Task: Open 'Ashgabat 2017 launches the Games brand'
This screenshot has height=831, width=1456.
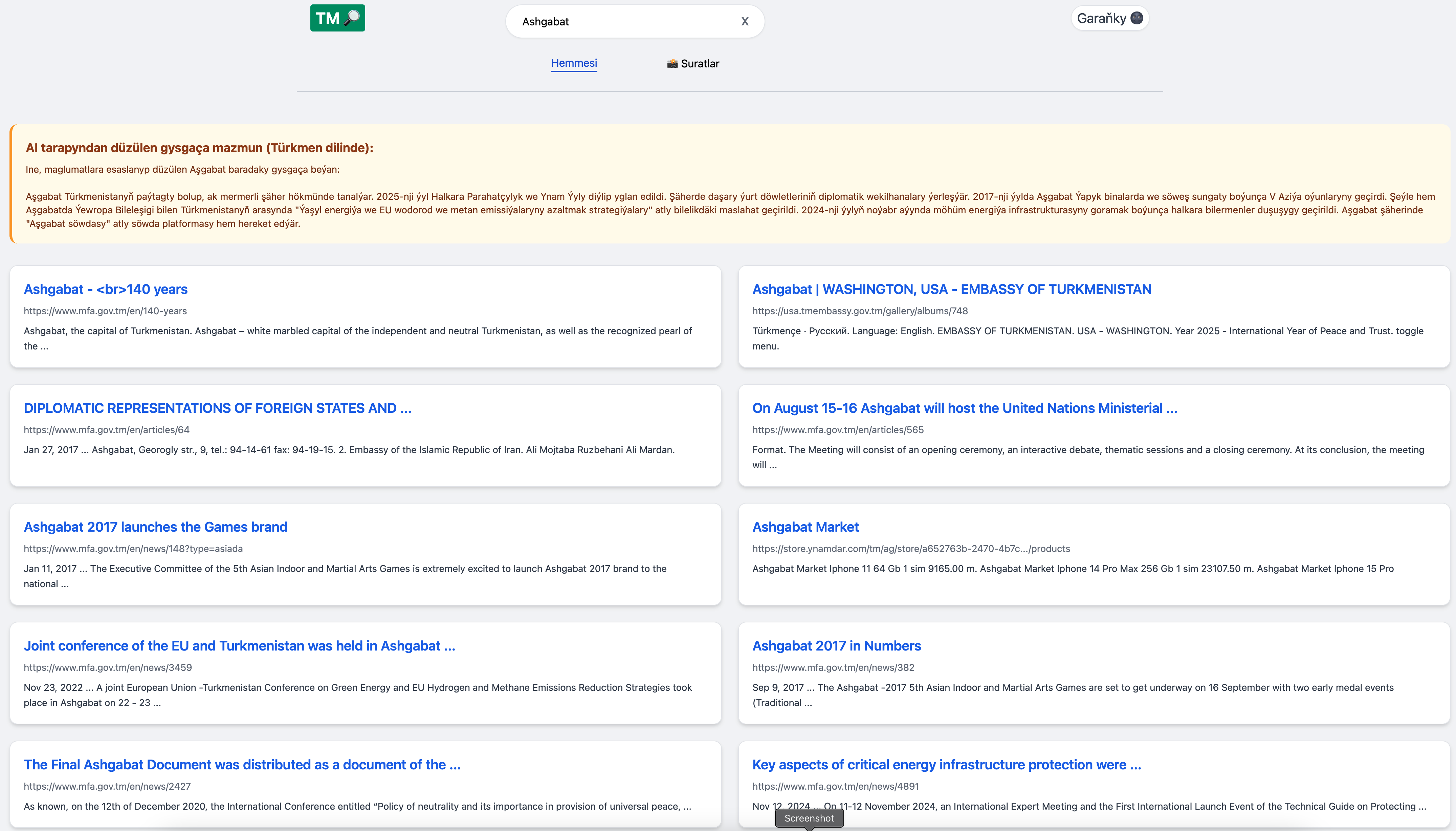Action: [155, 527]
